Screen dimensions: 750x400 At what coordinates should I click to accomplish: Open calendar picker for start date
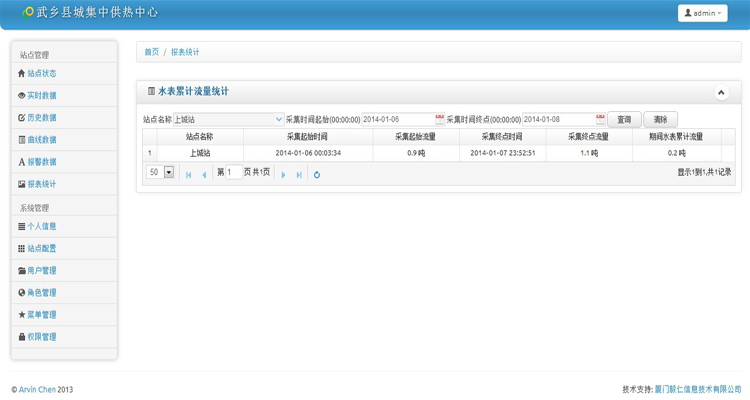pos(440,119)
